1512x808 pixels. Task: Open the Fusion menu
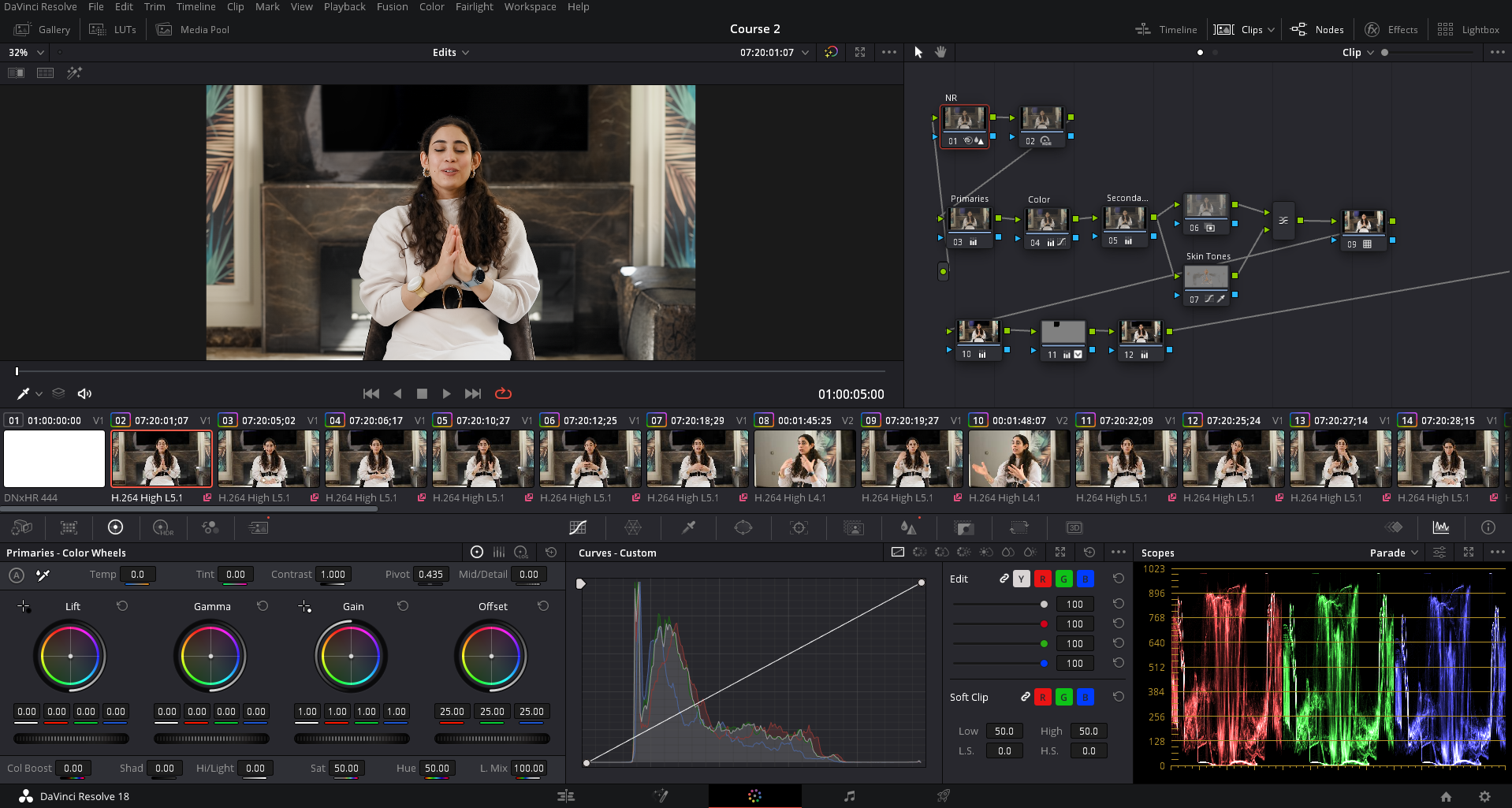(x=392, y=7)
